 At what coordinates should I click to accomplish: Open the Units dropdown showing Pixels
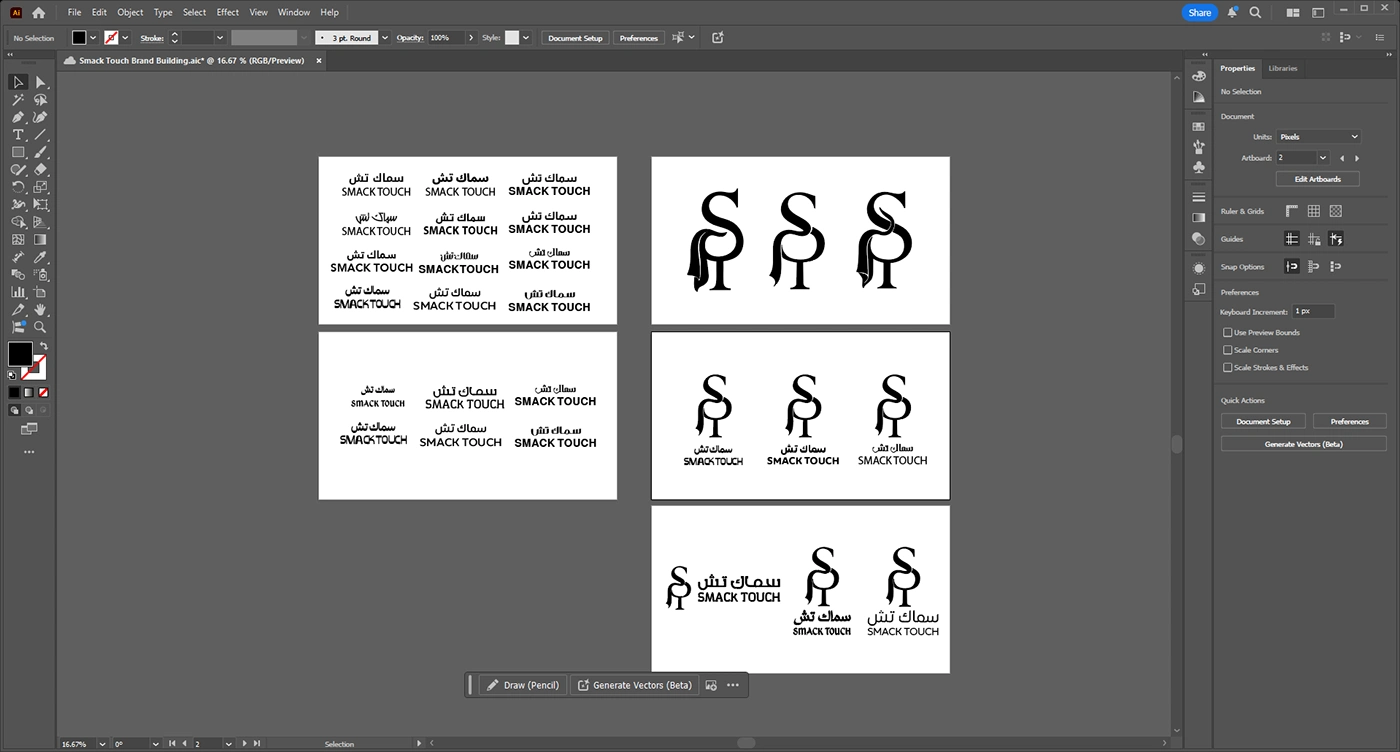tap(1318, 137)
